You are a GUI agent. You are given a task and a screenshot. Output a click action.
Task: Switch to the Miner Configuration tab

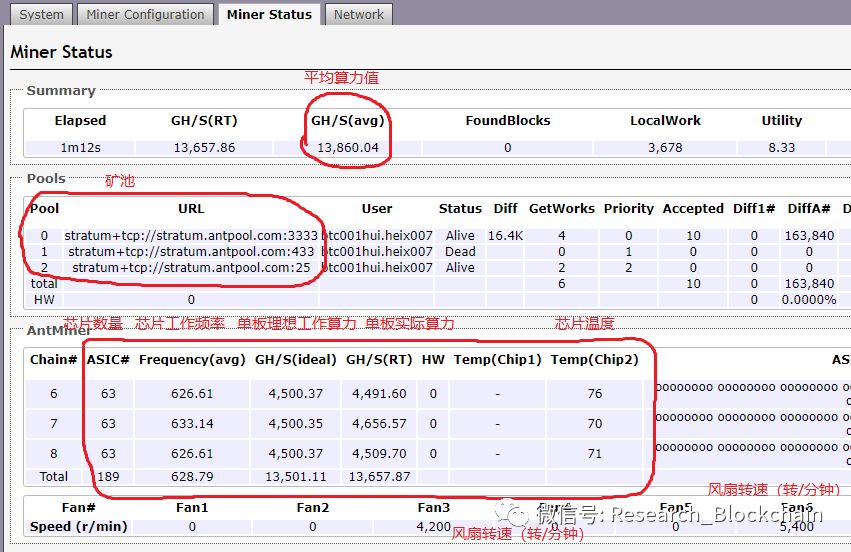145,15
